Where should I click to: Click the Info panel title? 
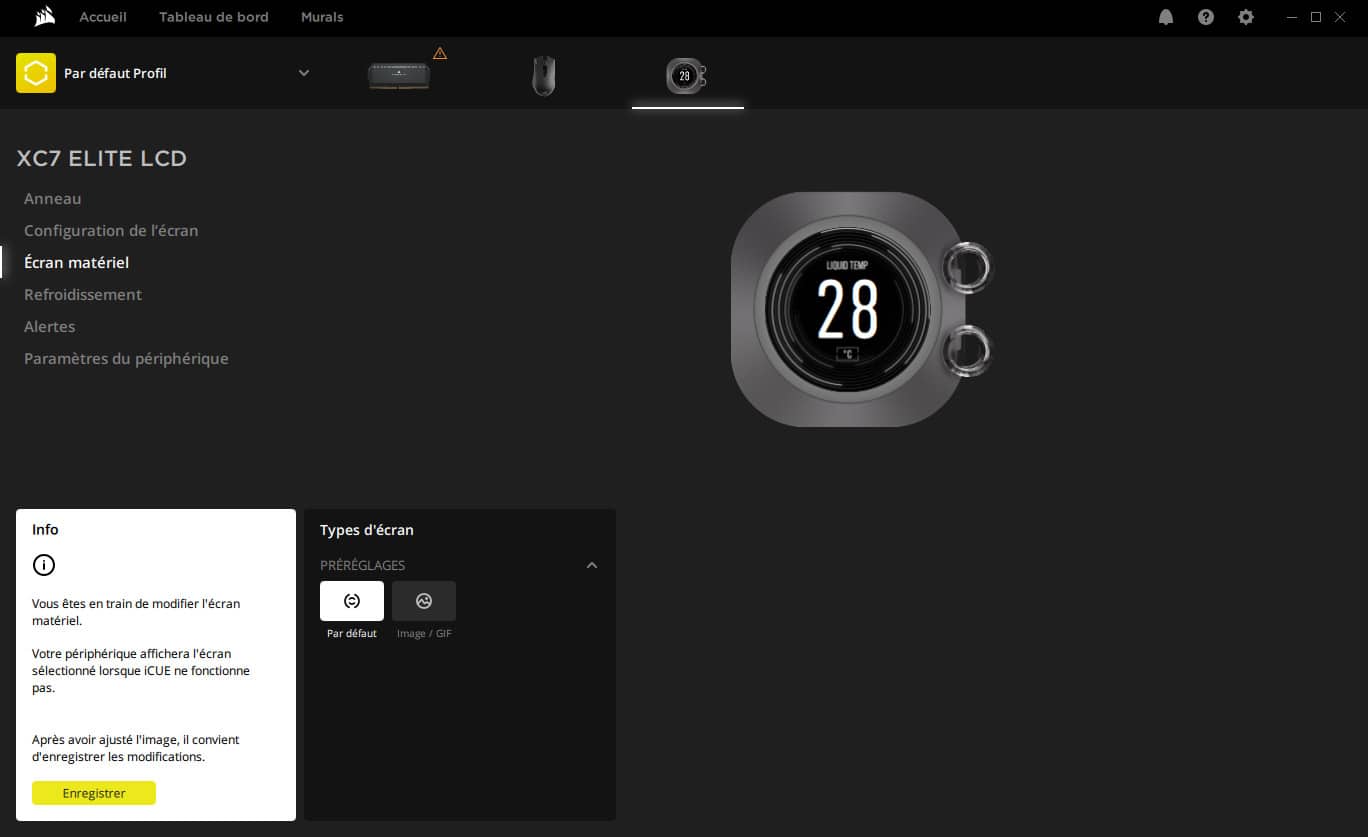pyautogui.click(x=45, y=530)
